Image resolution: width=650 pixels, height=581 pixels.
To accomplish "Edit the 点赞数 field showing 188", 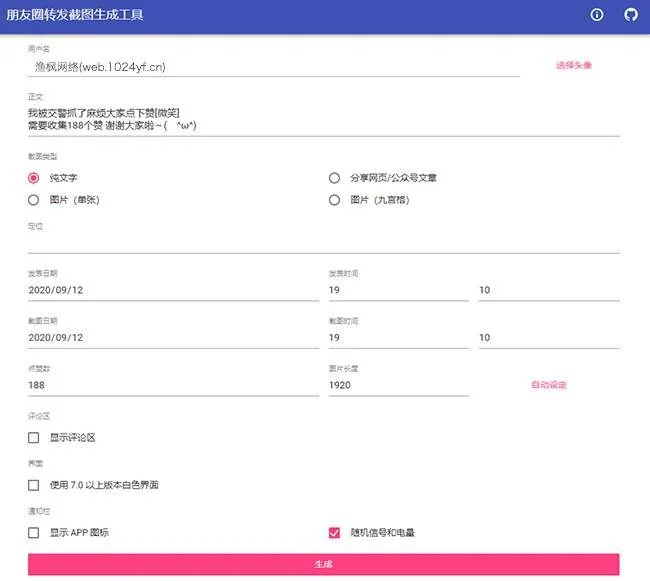I will pyautogui.click(x=173, y=385).
